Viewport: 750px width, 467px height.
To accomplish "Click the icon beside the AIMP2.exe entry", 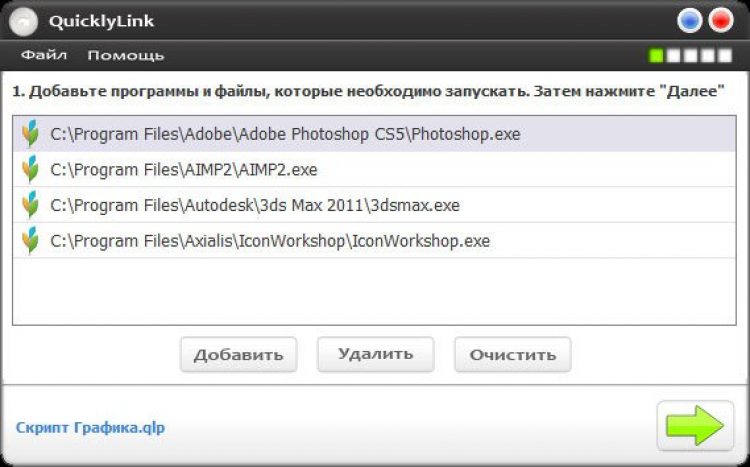I will (31, 169).
